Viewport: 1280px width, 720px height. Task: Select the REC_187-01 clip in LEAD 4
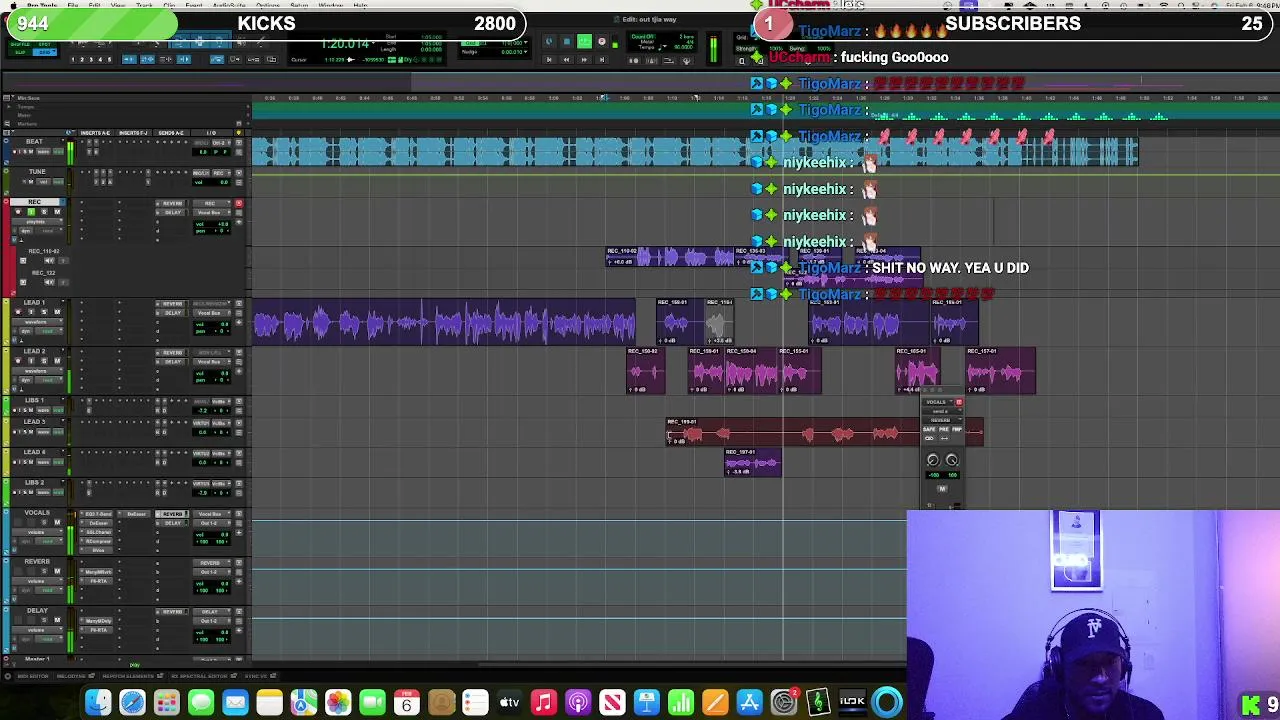pyautogui.click(x=753, y=462)
